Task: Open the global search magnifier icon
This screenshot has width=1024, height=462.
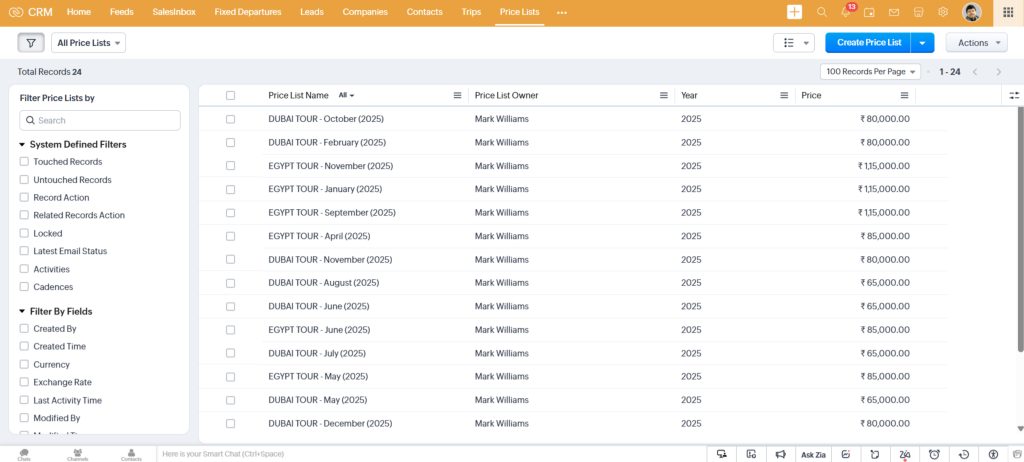Action: coord(822,12)
